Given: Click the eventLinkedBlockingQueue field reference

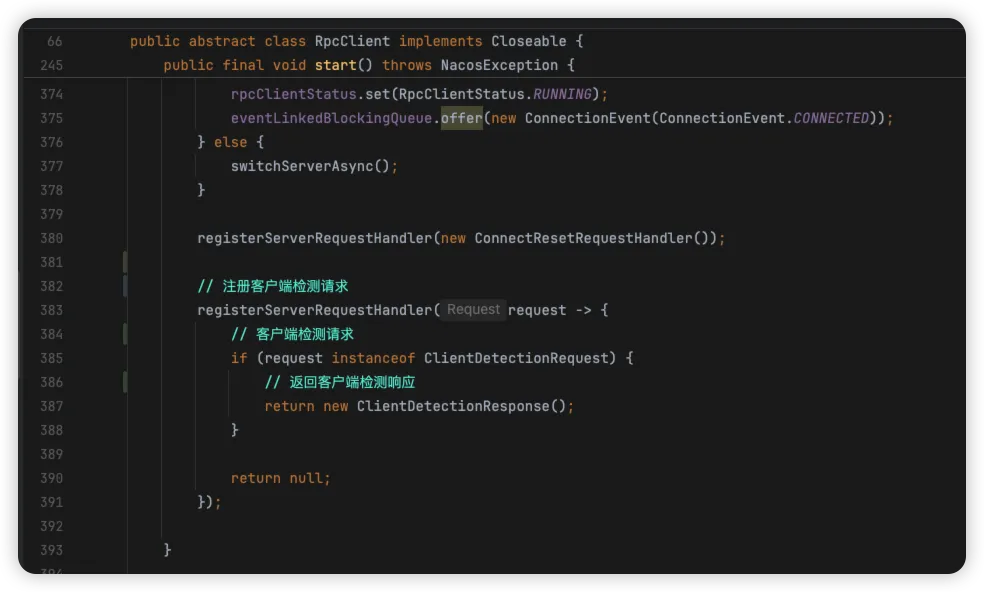Looking at the screenshot, I should tap(332, 118).
